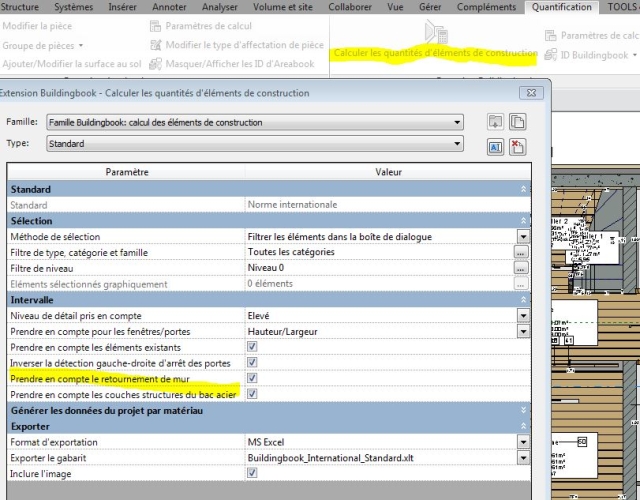Click Ajouter/Modifier la surface au sol
This screenshot has height=500, width=640.
[72, 64]
